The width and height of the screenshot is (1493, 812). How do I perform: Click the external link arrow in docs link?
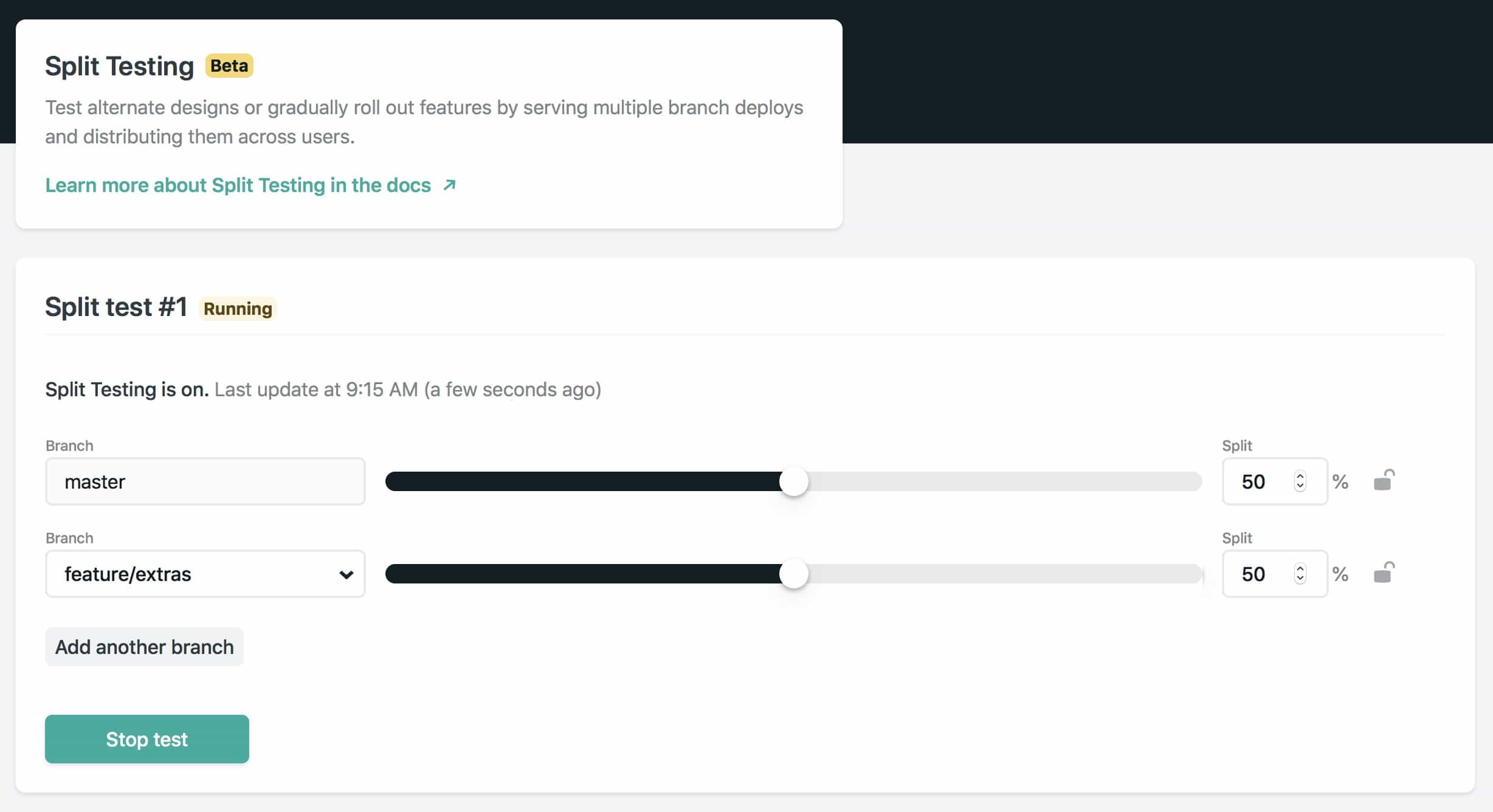tap(450, 185)
